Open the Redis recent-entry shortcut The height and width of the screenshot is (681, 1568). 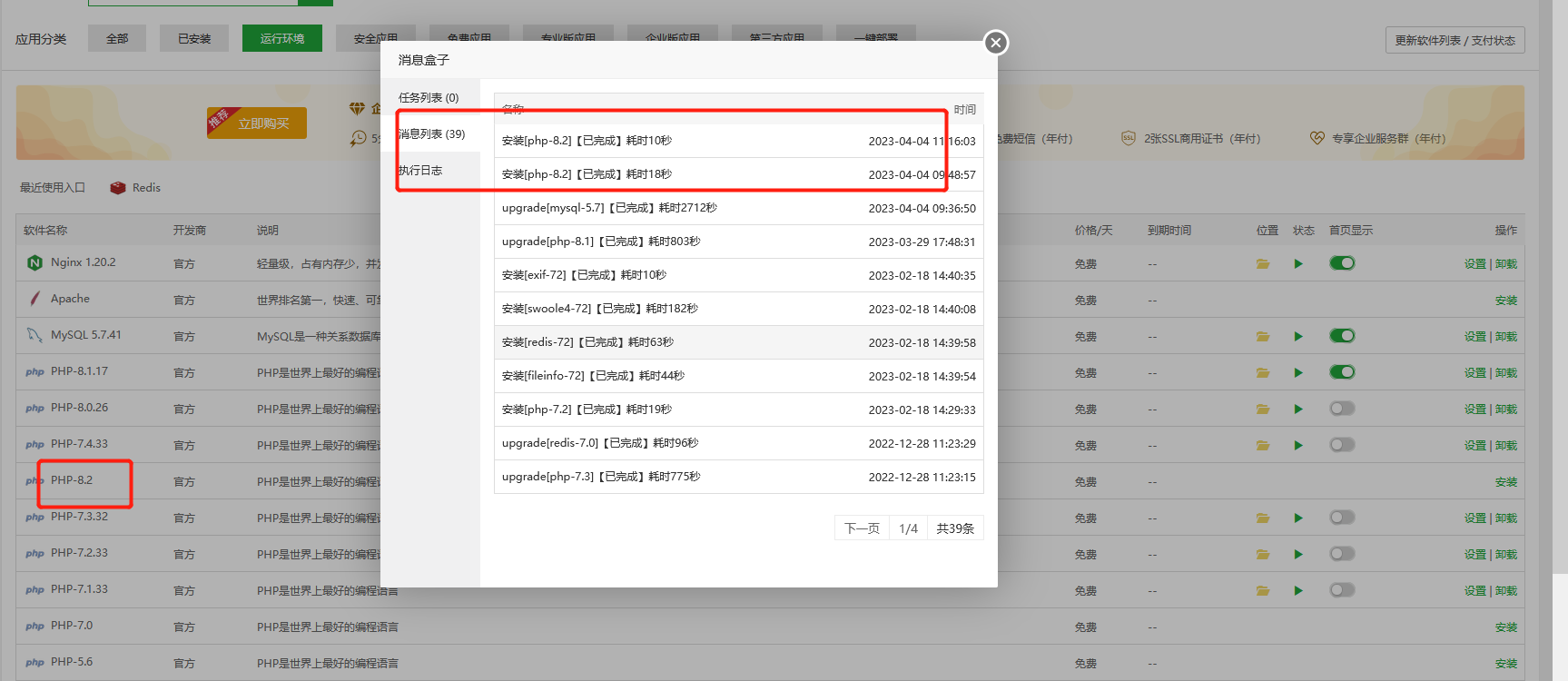pos(135,188)
